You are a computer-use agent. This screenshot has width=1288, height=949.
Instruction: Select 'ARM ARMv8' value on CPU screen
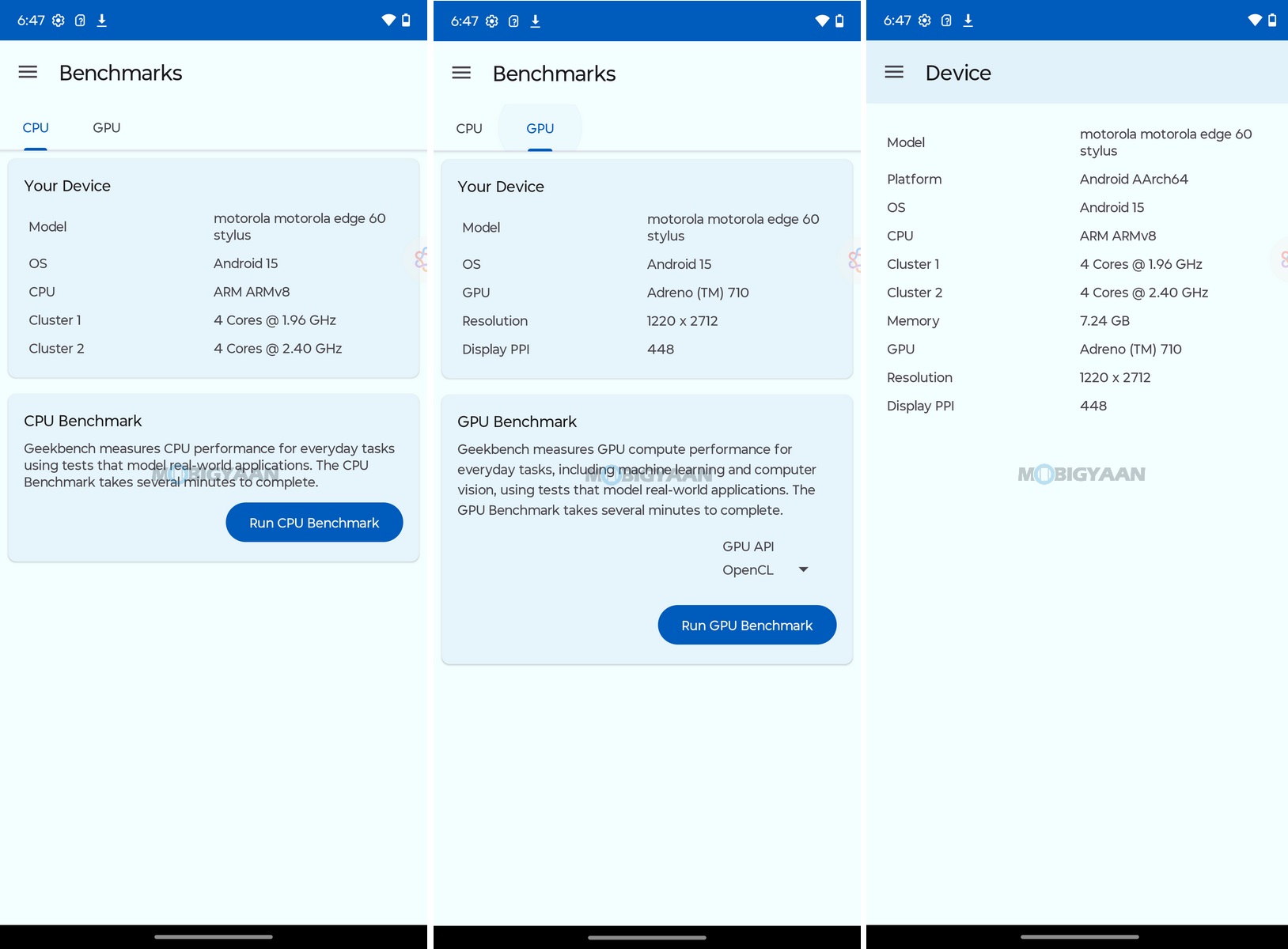[252, 292]
